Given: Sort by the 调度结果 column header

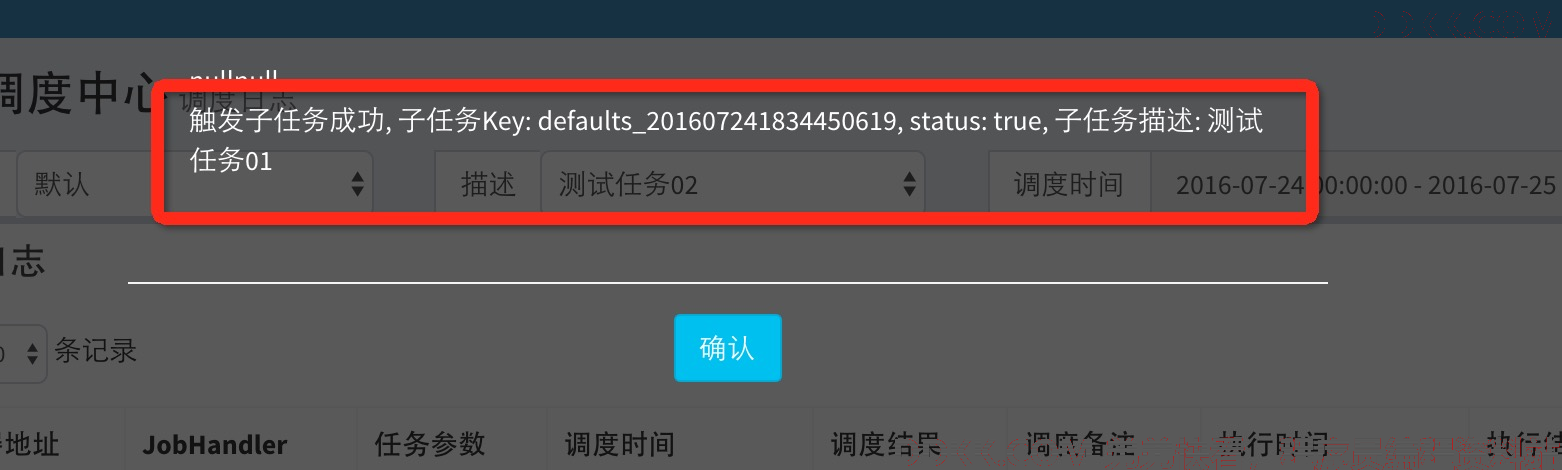Looking at the screenshot, I should (885, 445).
